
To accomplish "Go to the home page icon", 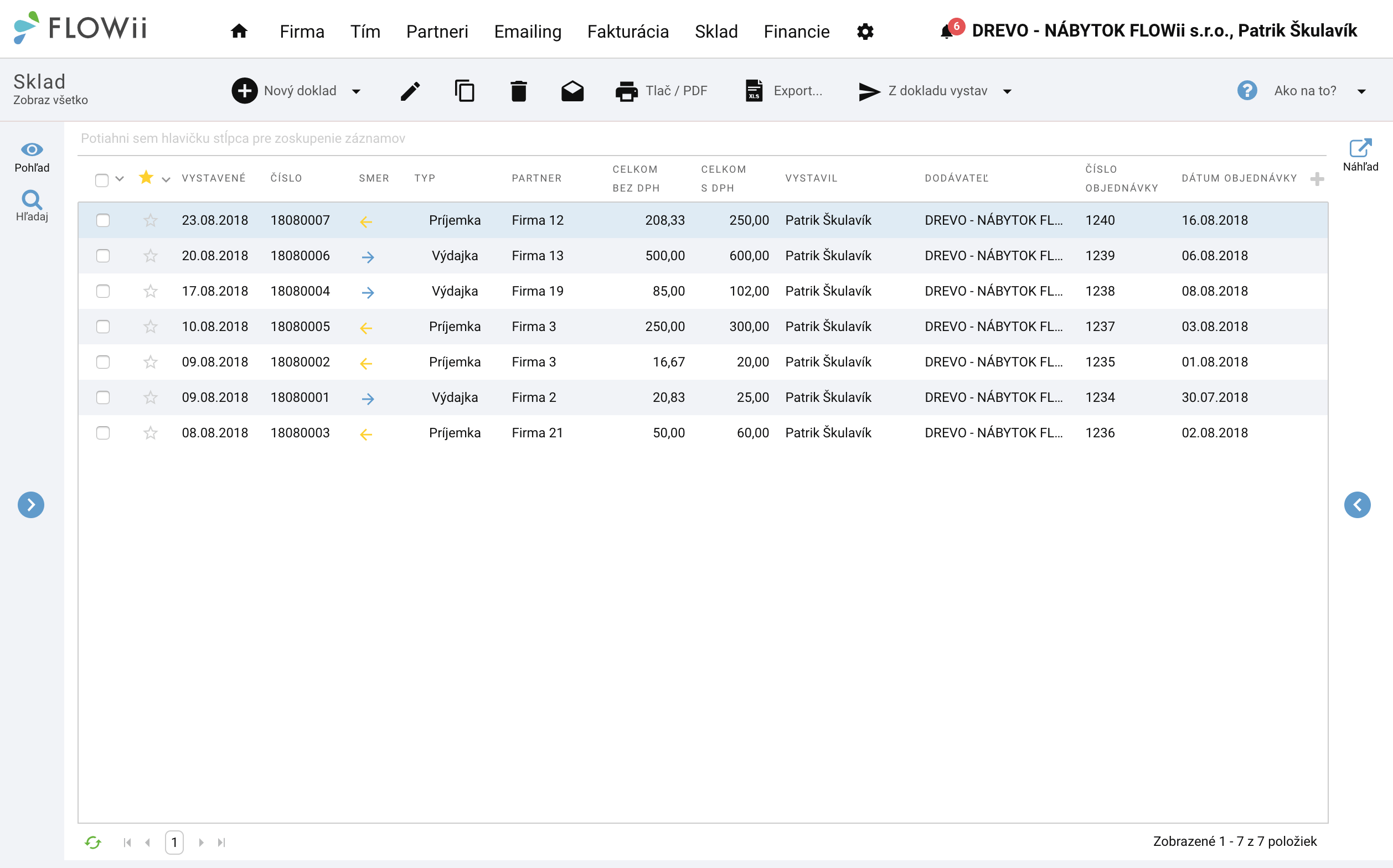I will [x=239, y=31].
